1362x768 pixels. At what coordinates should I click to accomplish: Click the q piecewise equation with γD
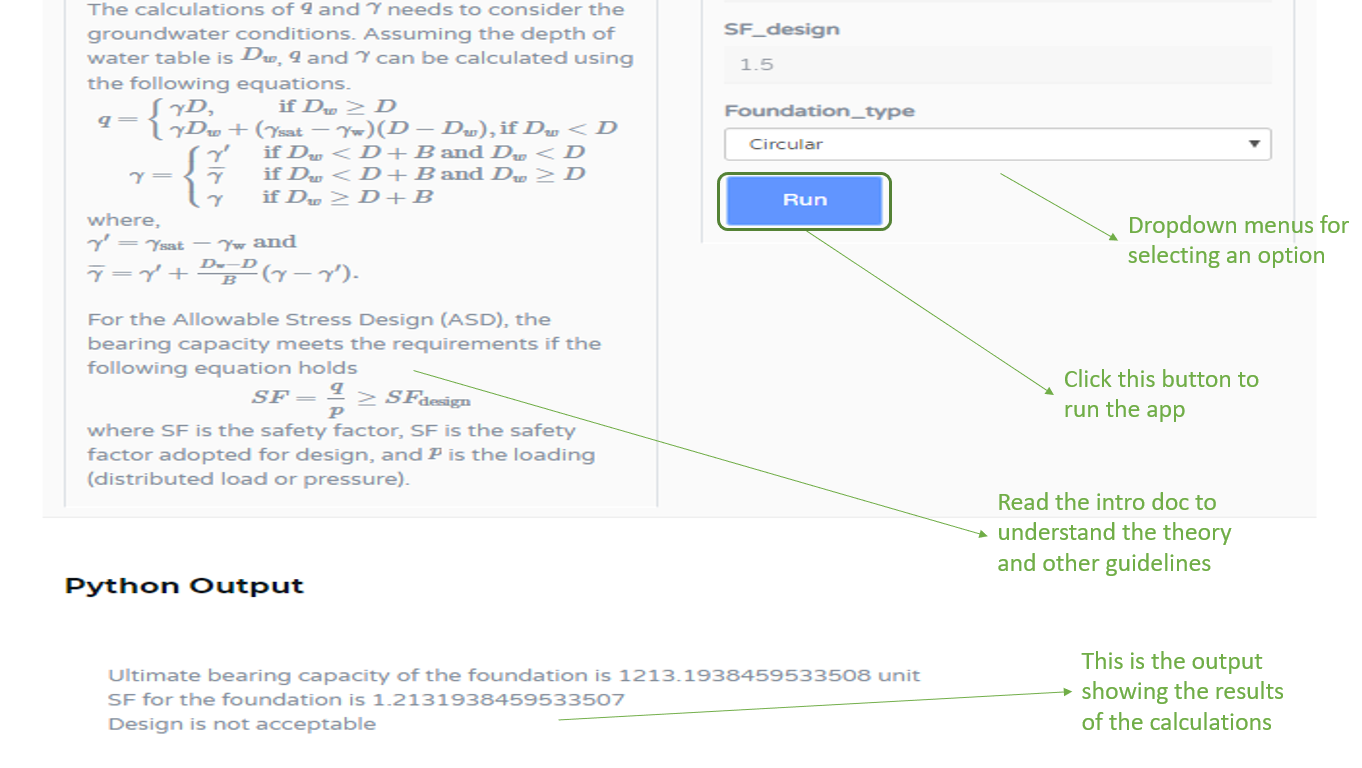click(357, 117)
